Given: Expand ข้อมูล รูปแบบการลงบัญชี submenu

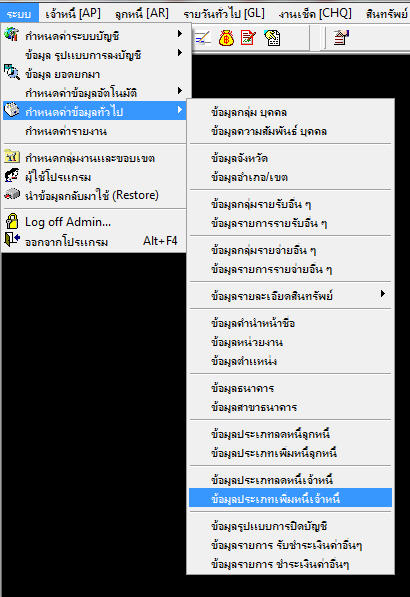Looking at the screenshot, I should [x=94, y=55].
